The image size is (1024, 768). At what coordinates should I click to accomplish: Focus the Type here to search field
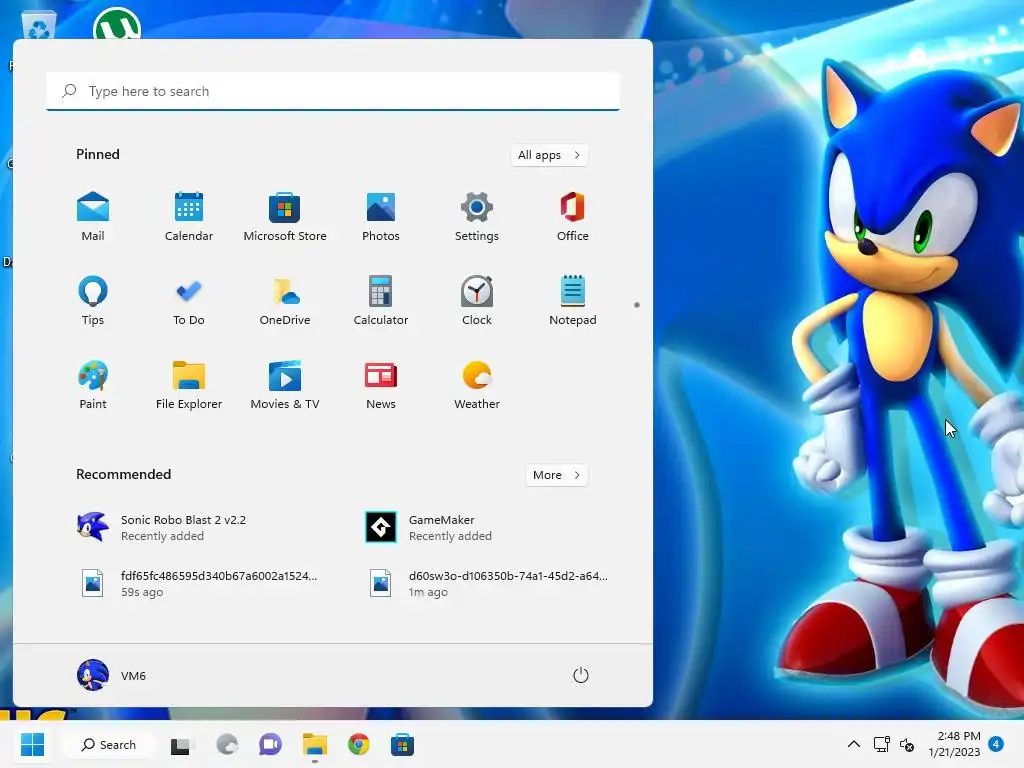333,91
